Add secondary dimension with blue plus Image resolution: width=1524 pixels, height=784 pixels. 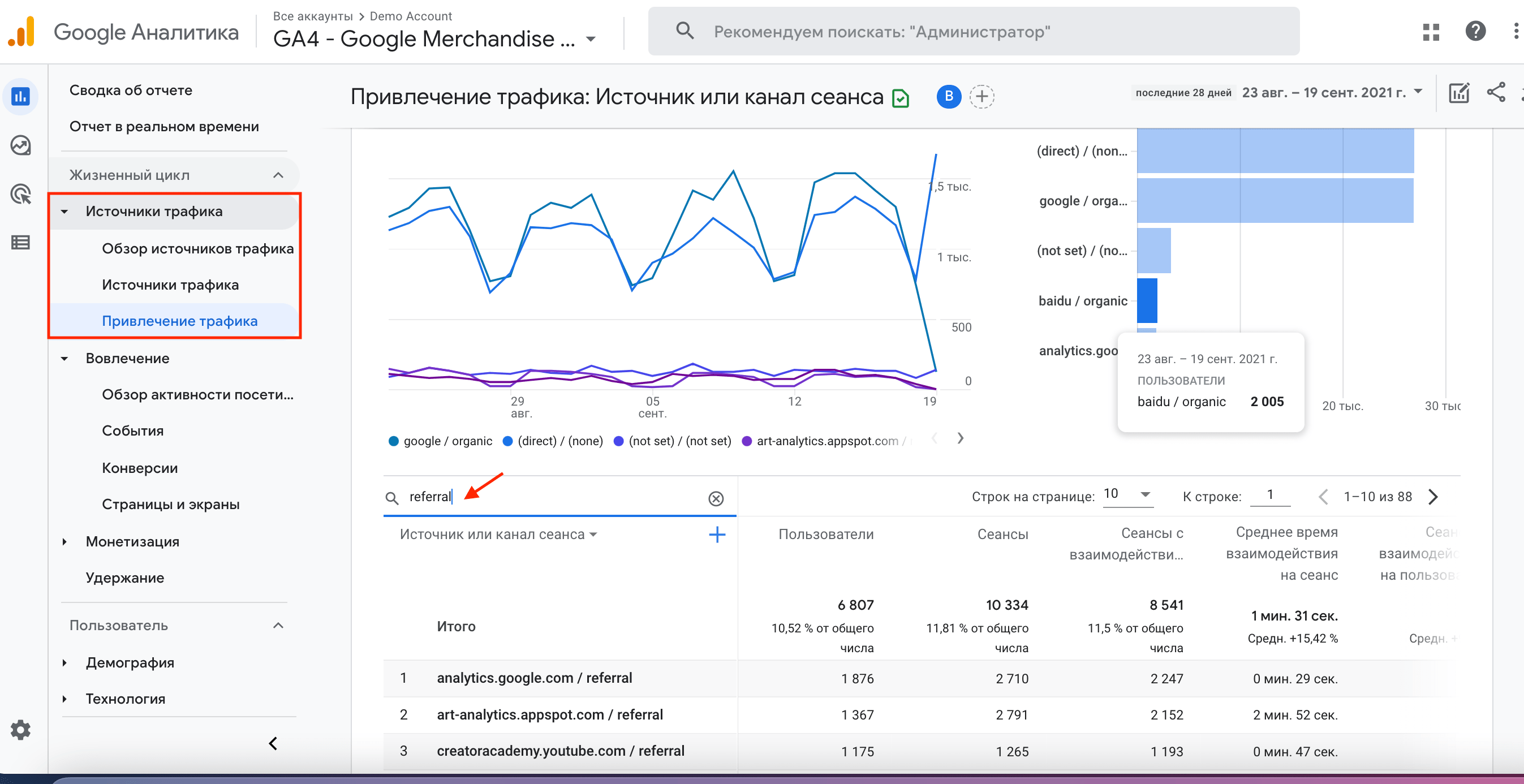click(717, 535)
